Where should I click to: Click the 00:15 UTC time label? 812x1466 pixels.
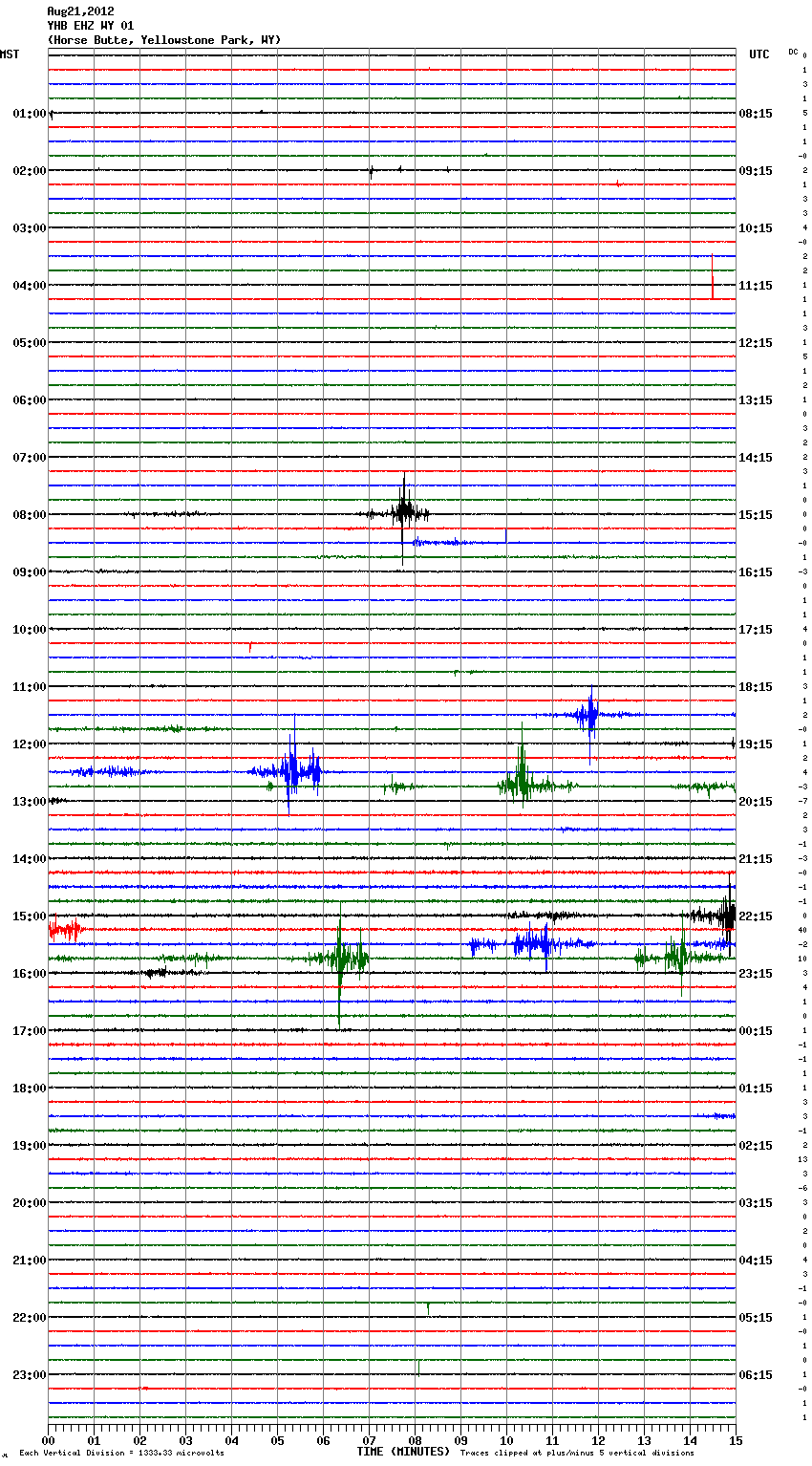pyautogui.click(x=756, y=1031)
